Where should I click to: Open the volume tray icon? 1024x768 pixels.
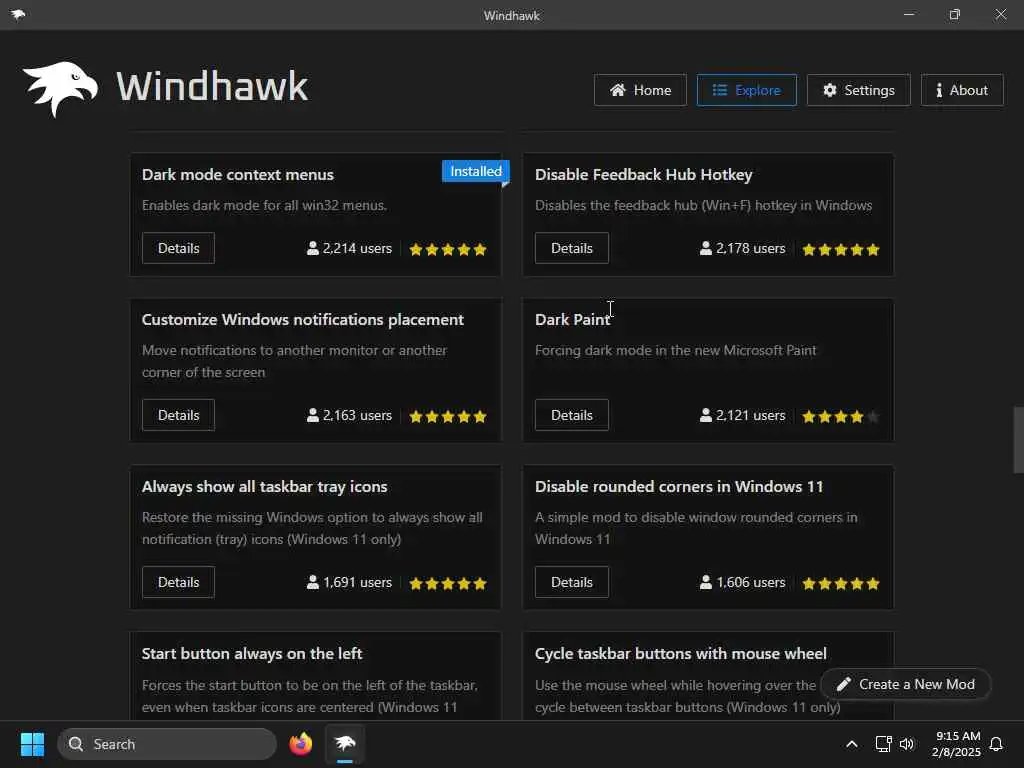[x=907, y=744]
